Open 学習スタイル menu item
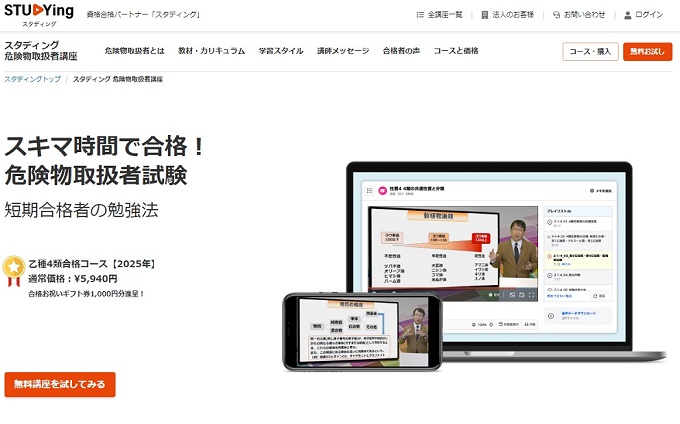This screenshot has height=424, width=680. (x=281, y=51)
